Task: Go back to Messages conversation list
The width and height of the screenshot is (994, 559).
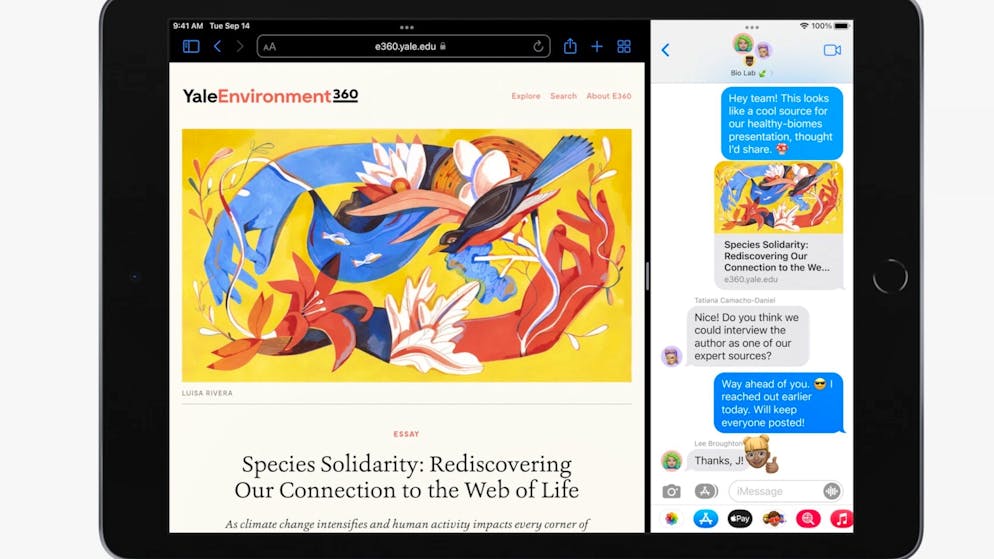Action: pos(665,50)
